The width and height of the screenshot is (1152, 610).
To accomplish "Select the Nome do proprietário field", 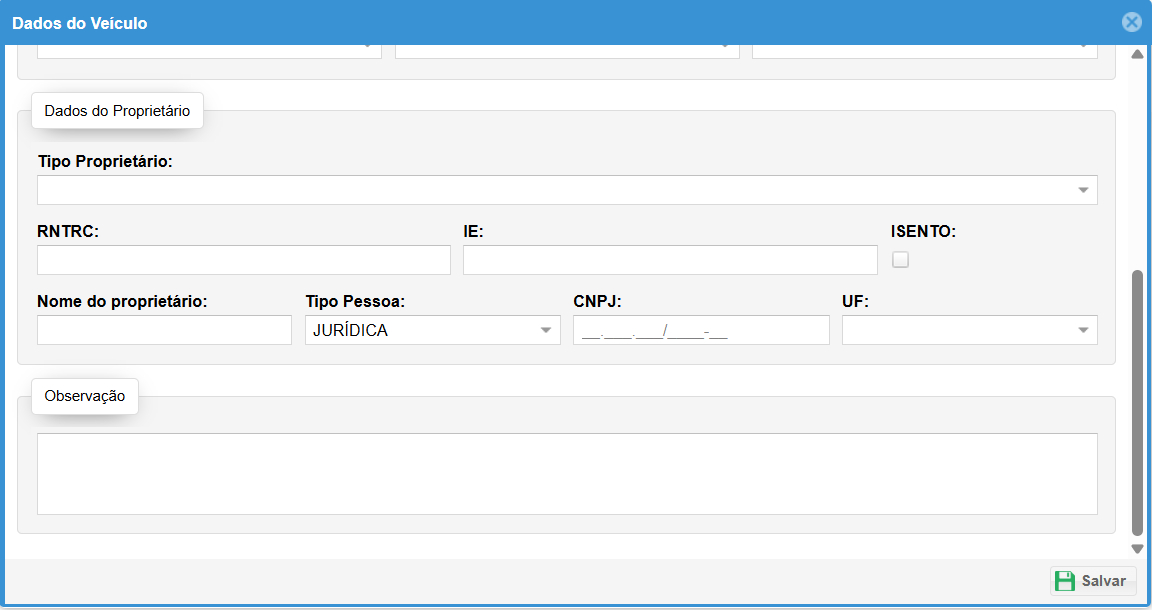I will (x=164, y=330).
